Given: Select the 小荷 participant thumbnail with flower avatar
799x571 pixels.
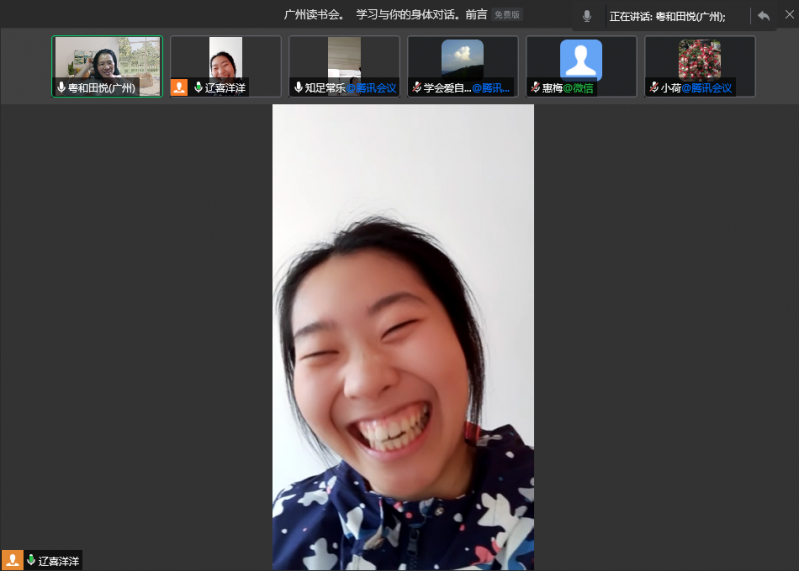Looking at the screenshot, I should [699, 60].
